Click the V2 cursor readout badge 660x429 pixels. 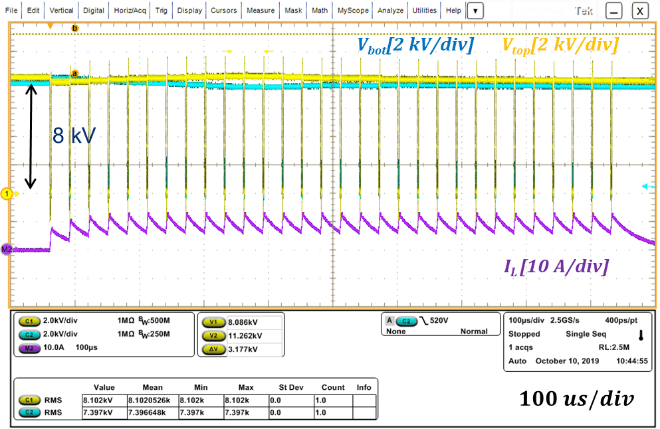(212, 336)
